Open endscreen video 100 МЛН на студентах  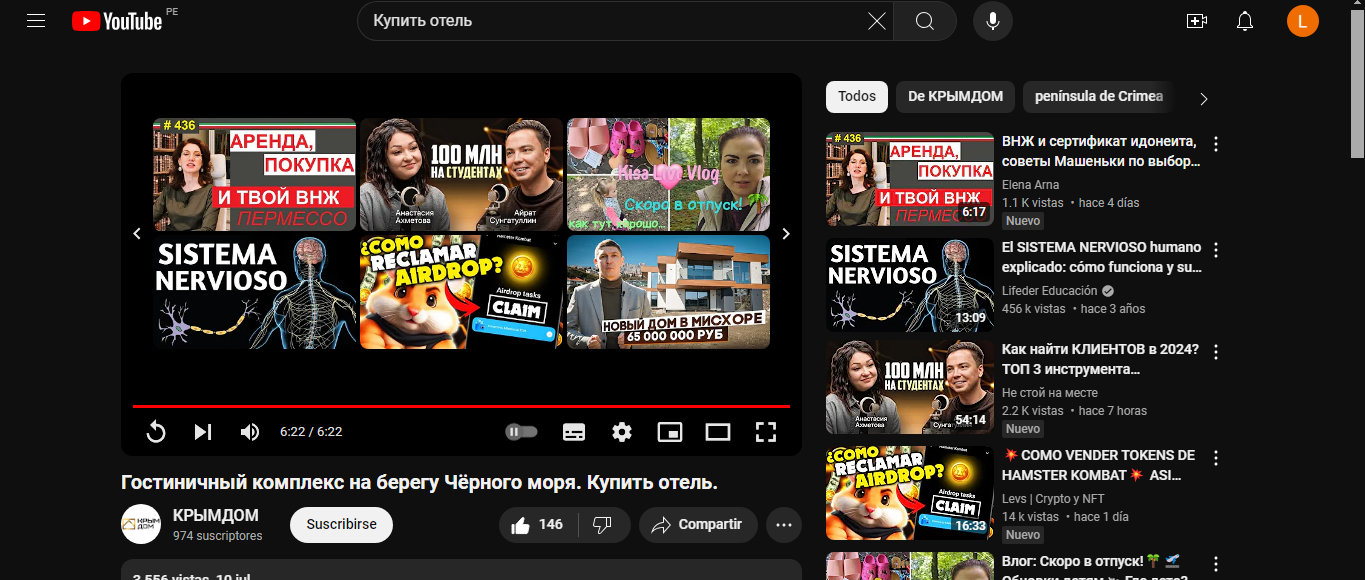[x=461, y=174]
